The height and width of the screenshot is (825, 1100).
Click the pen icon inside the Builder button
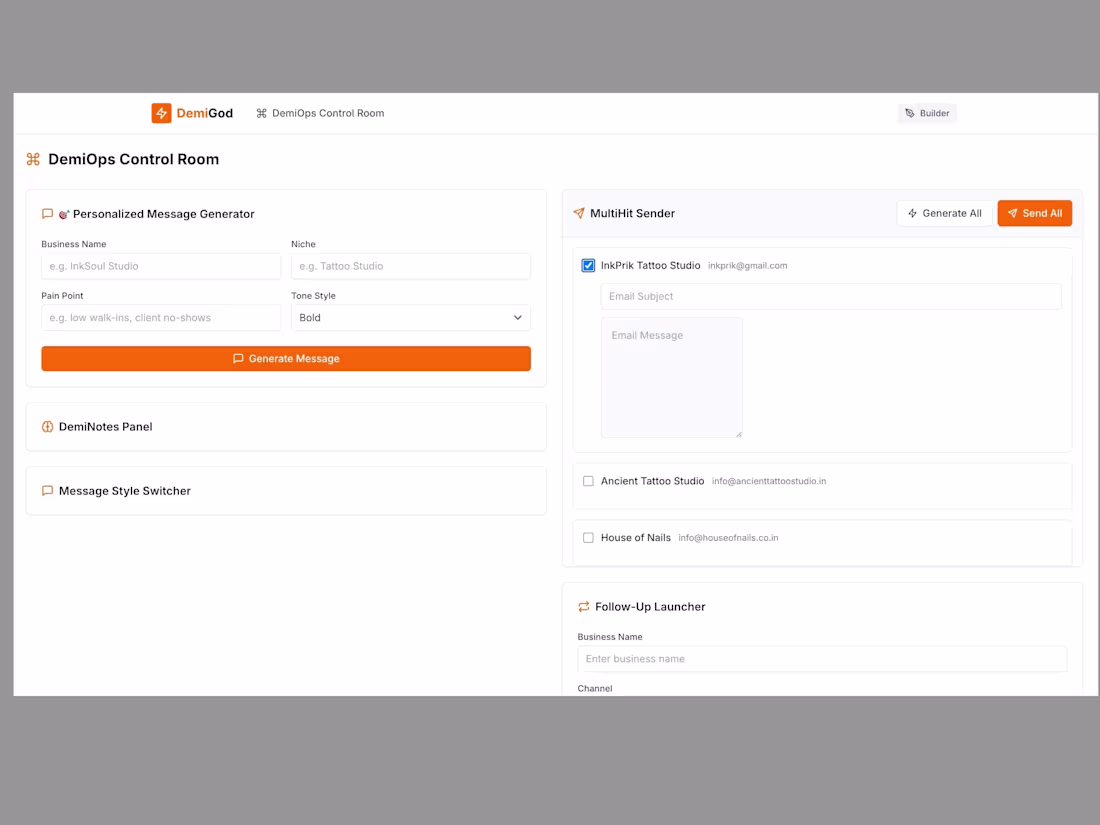(x=909, y=113)
